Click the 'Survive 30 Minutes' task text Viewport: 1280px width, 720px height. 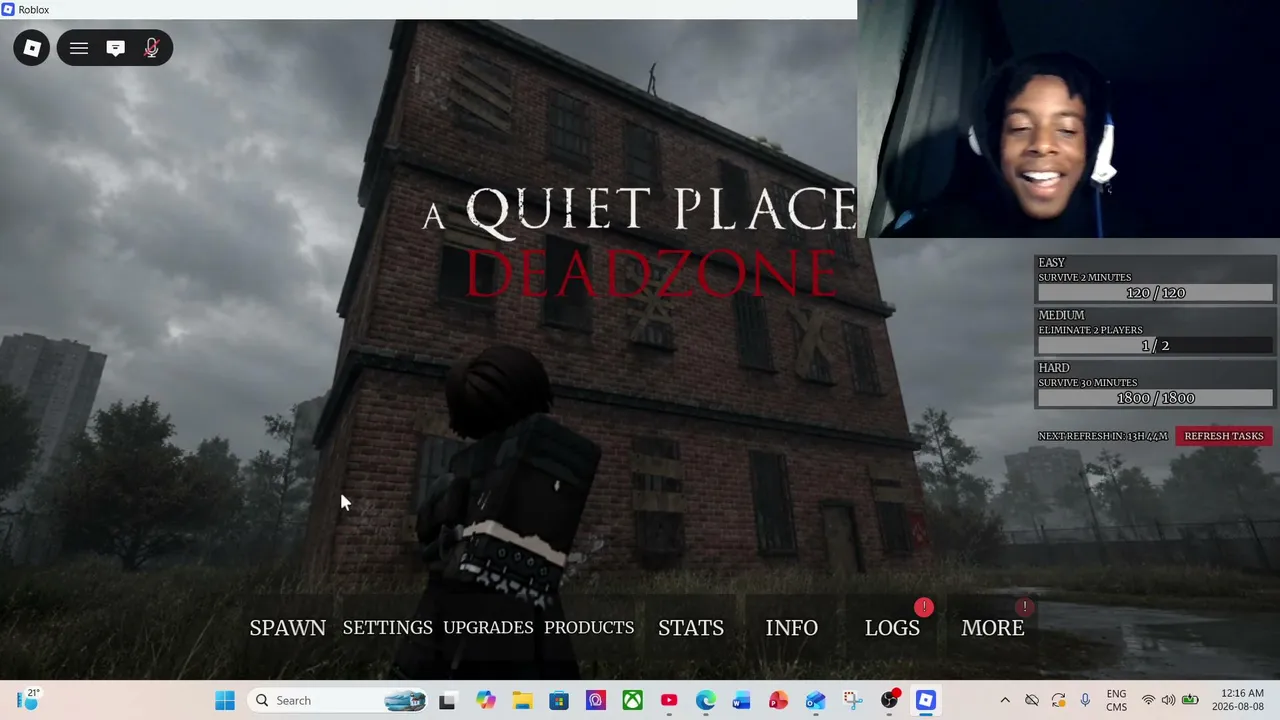[1088, 382]
